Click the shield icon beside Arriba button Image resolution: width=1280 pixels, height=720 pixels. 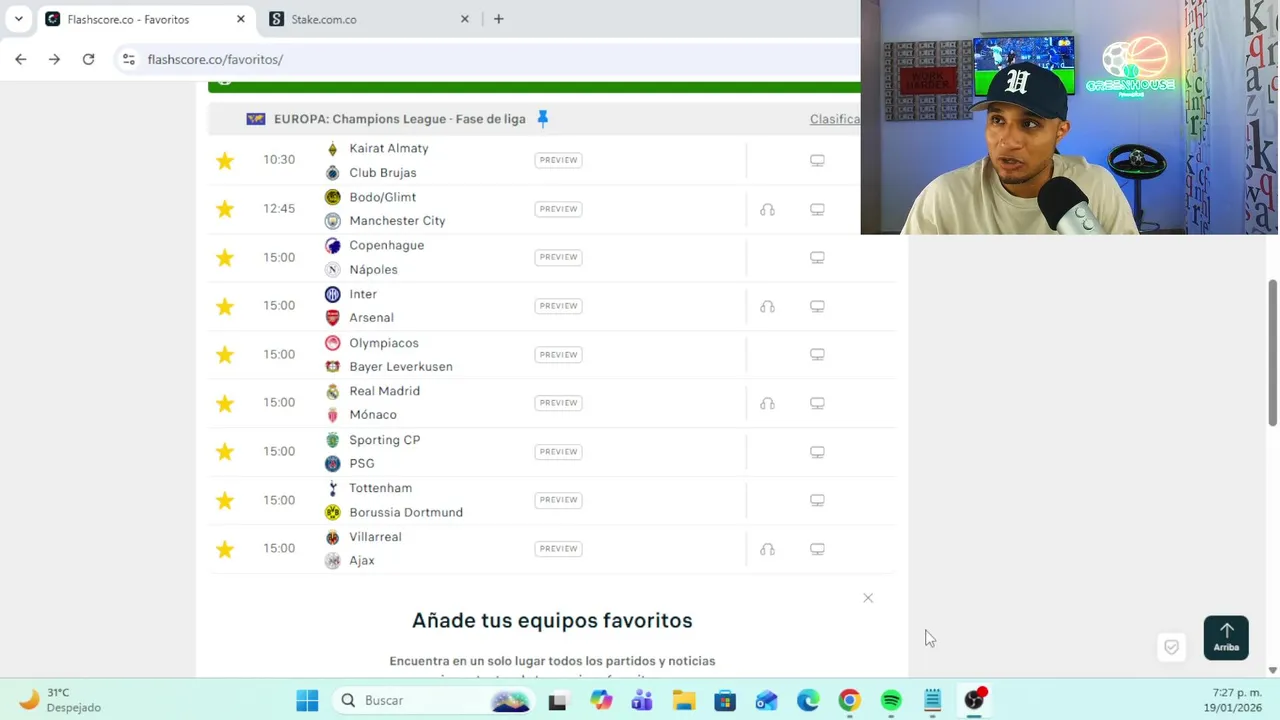tap(1171, 647)
